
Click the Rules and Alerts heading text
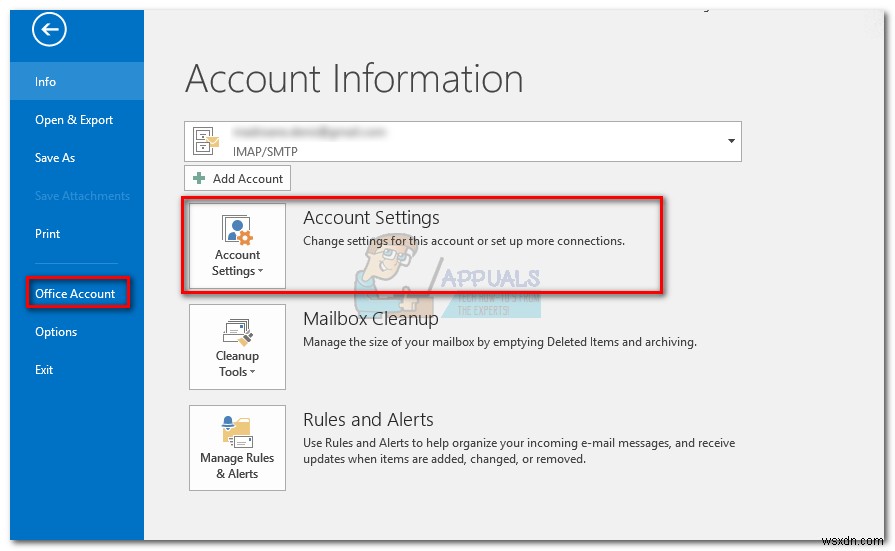pos(368,420)
